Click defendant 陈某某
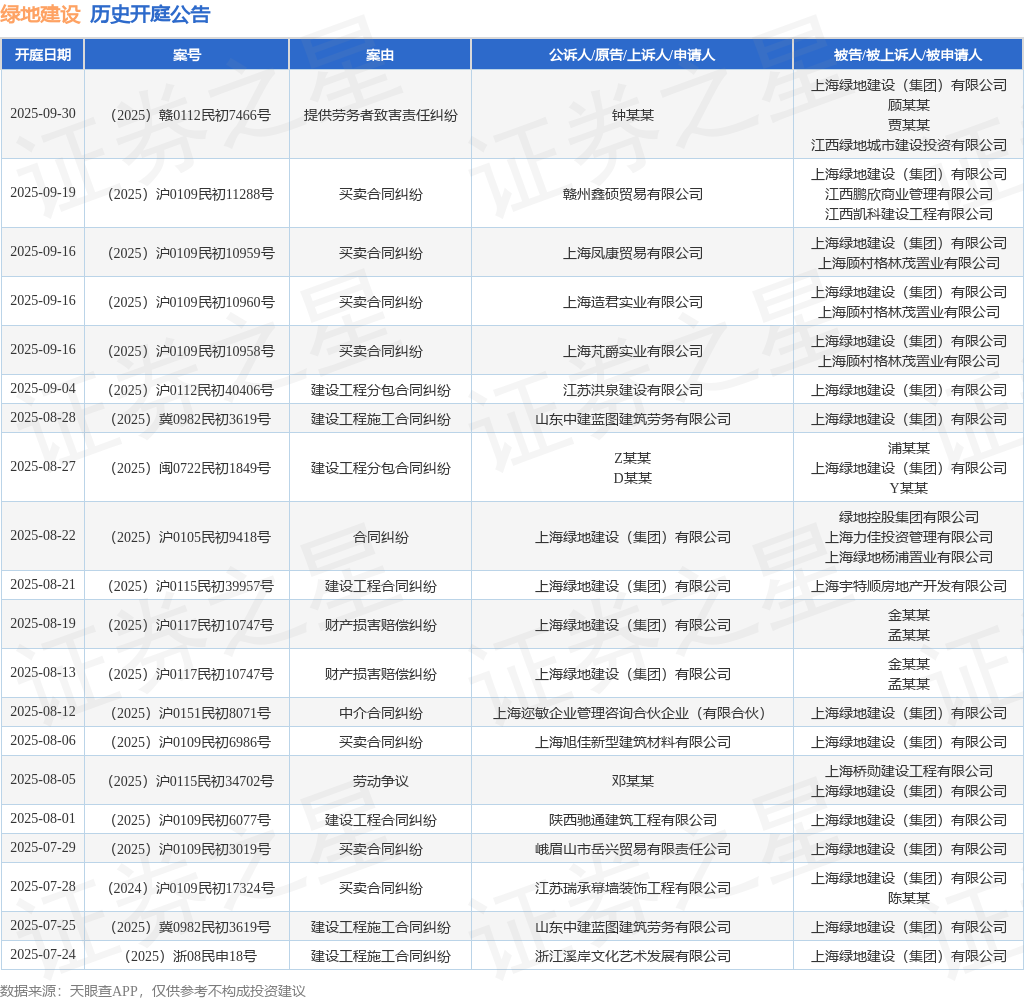The image size is (1024, 1000). click(x=908, y=898)
